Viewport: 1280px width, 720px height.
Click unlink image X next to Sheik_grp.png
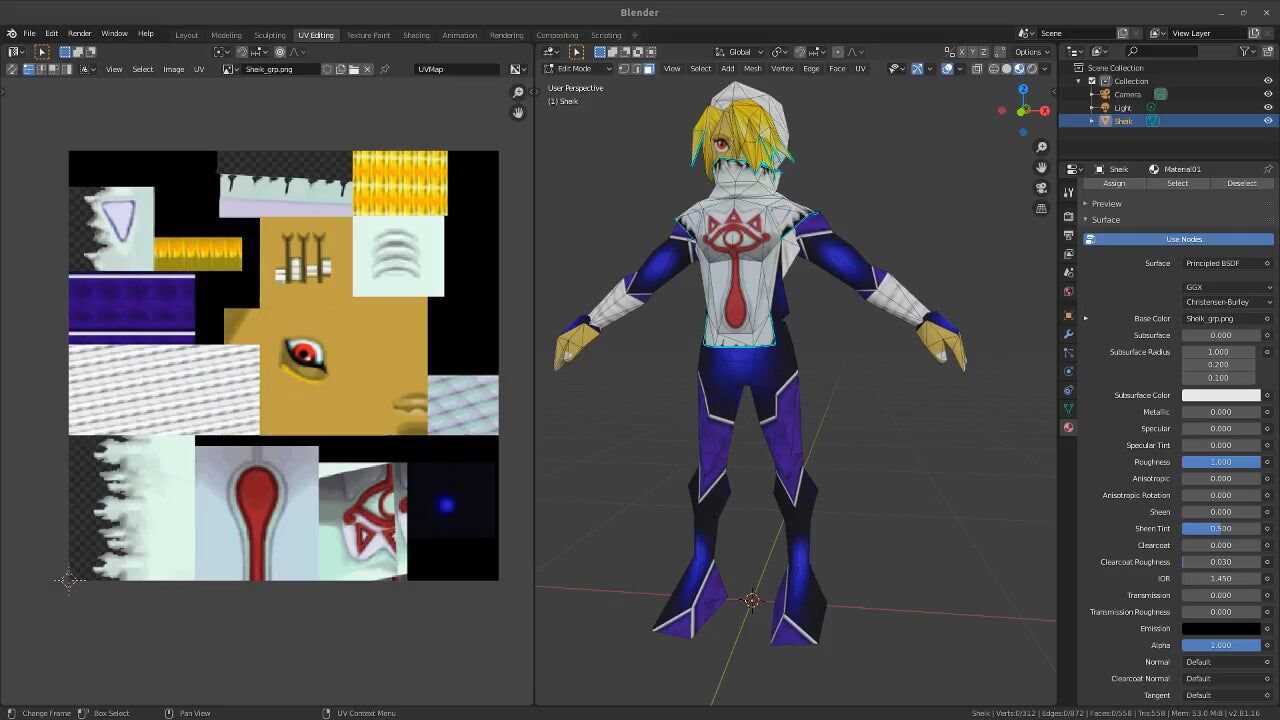(367, 69)
